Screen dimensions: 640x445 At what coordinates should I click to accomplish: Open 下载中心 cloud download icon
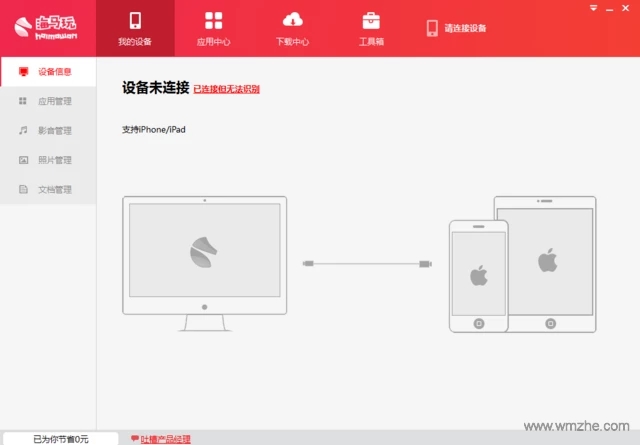coord(292,20)
